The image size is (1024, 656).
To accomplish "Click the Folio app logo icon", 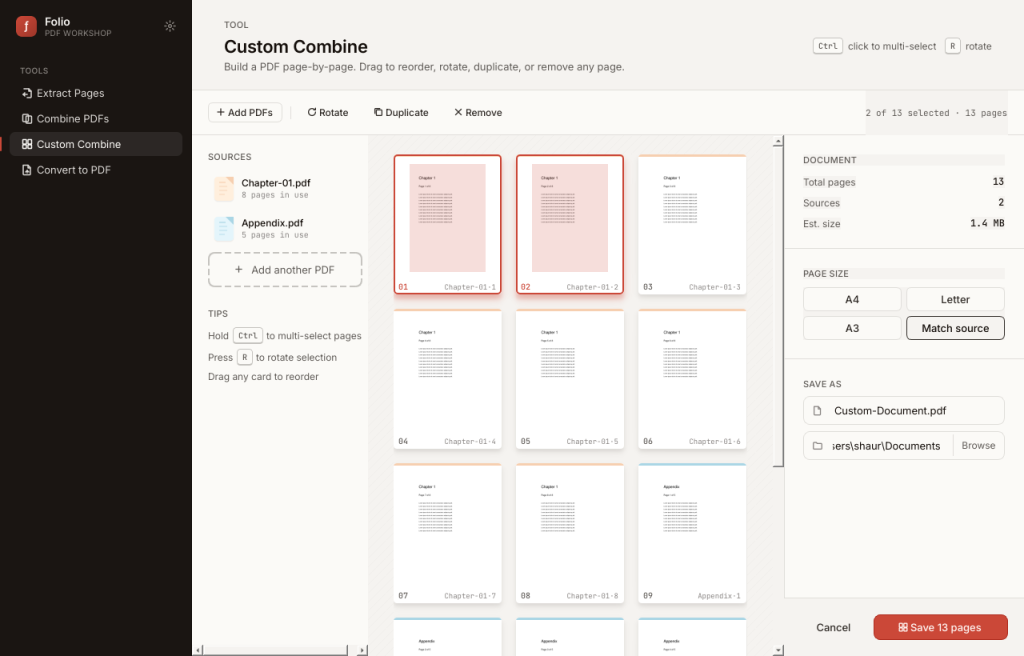I will pyautogui.click(x=26, y=26).
